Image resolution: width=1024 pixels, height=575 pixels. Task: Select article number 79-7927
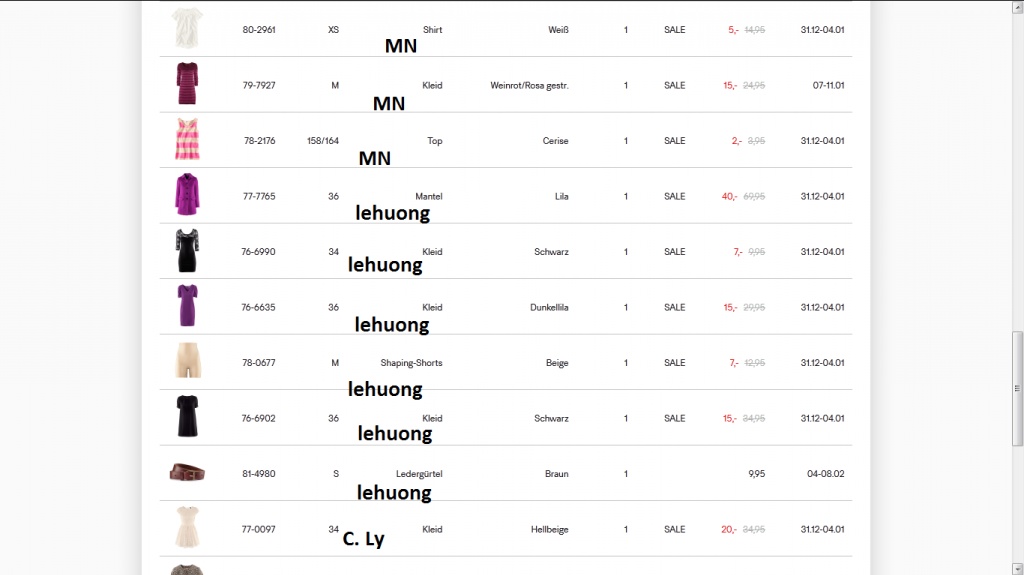(x=259, y=86)
